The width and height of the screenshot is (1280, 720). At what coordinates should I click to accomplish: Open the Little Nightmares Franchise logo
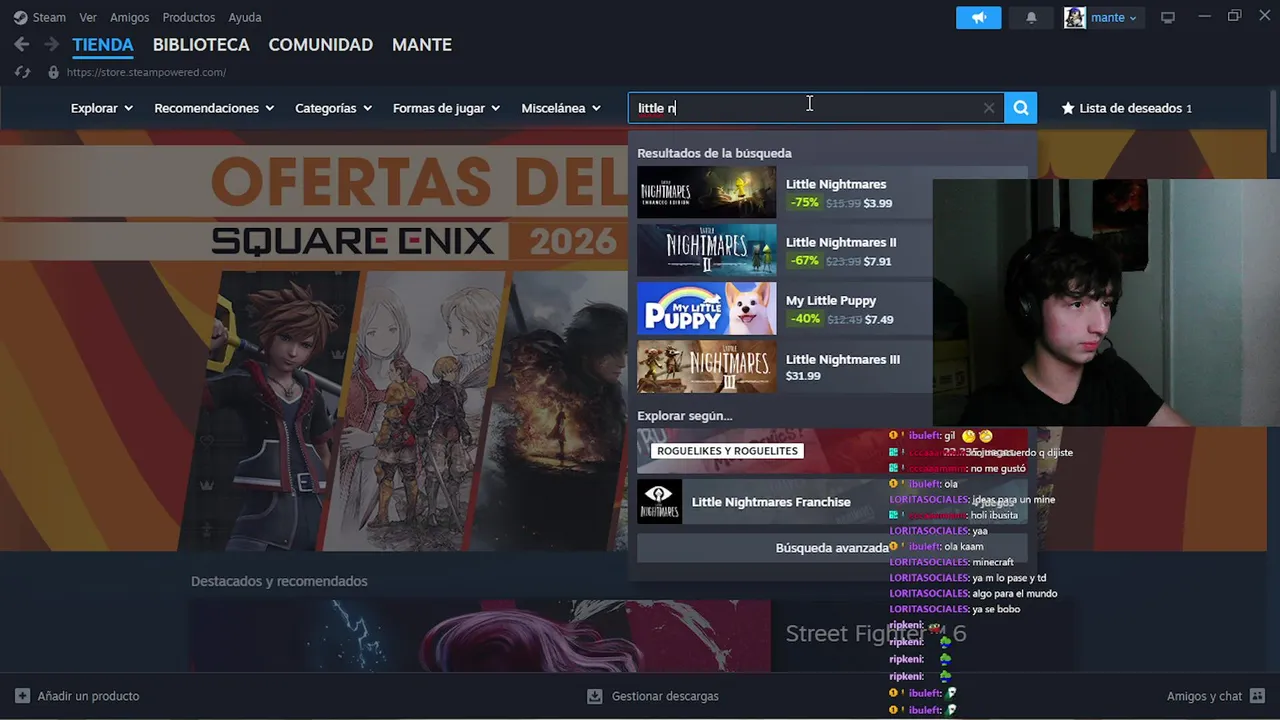click(x=659, y=502)
